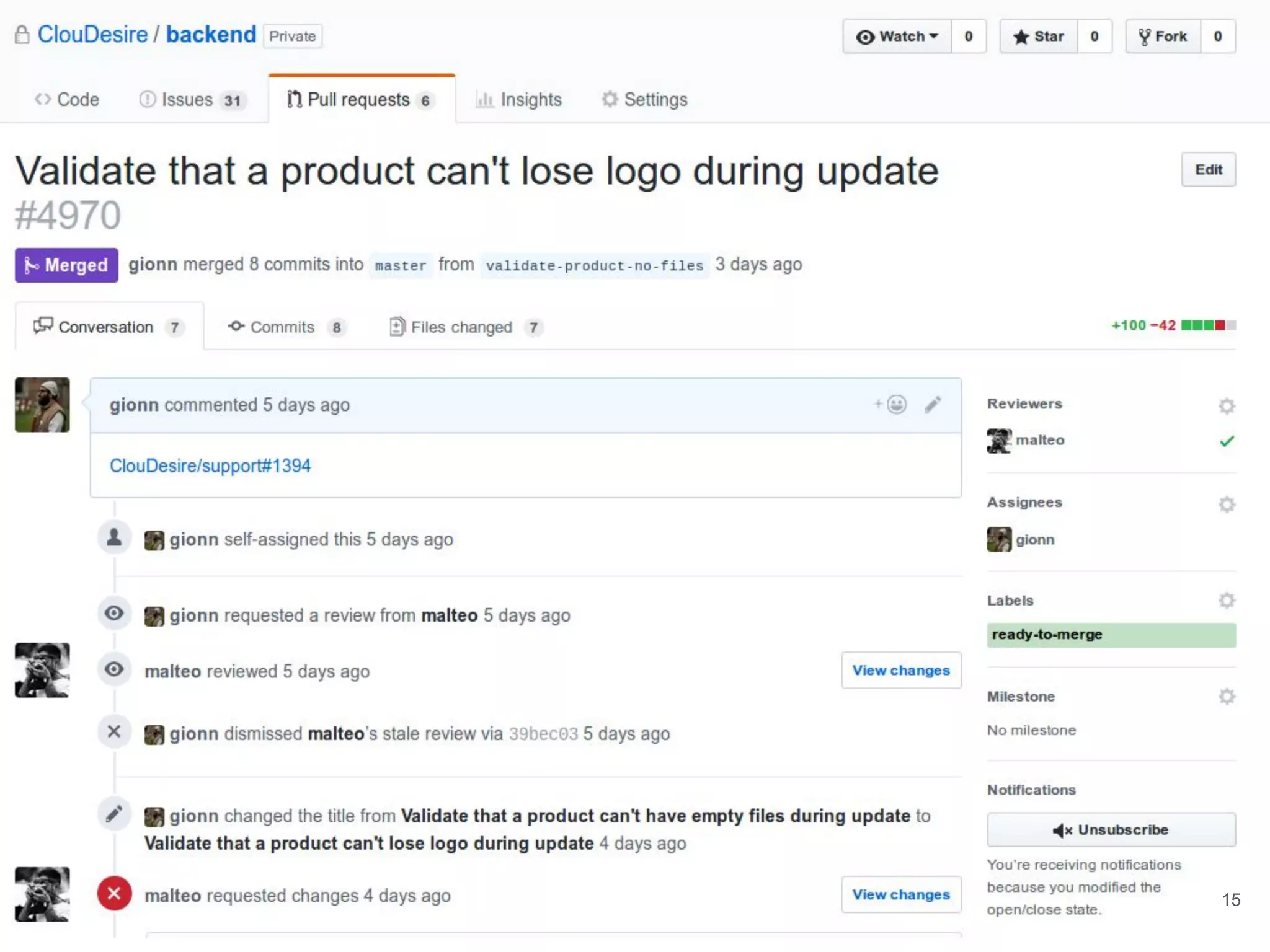Click the pencil edit comment icon
1270x952 pixels.
coord(933,405)
